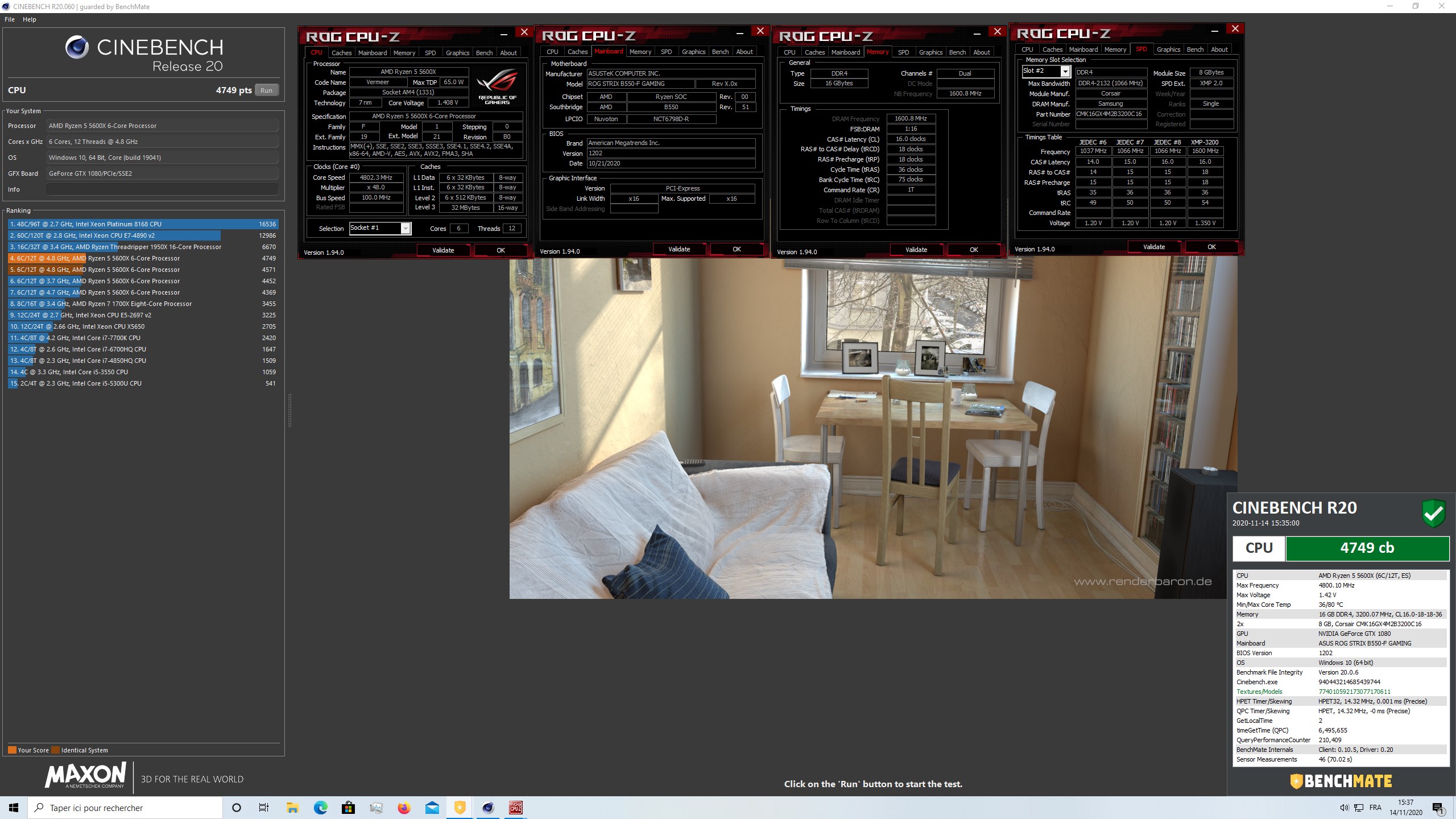This screenshot has width=1456, height=819.
Task: Click the green 4749 cb score bar
Action: pyautogui.click(x=1367, y=548)
